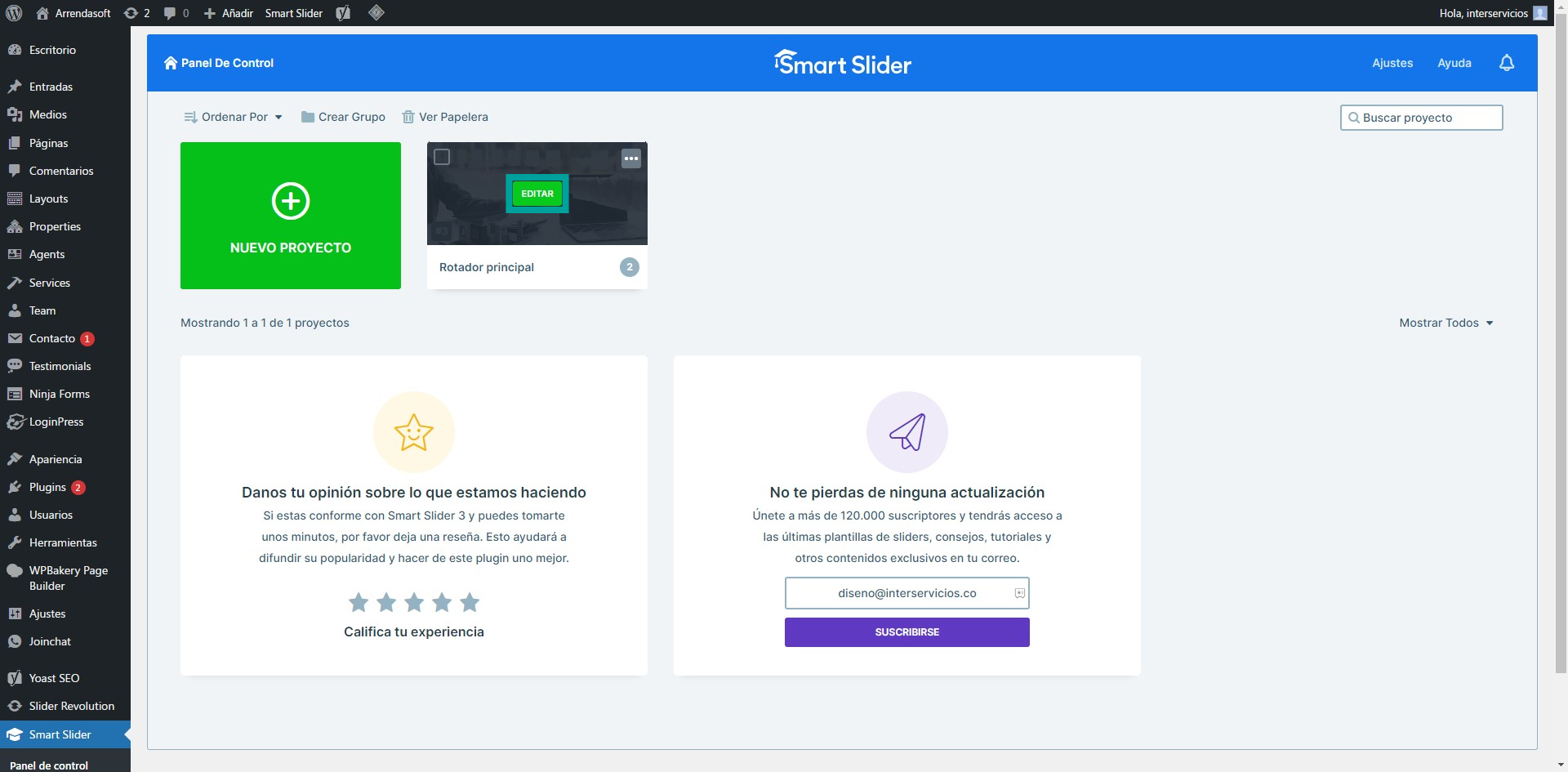Rate with the first star

[359, 603]
